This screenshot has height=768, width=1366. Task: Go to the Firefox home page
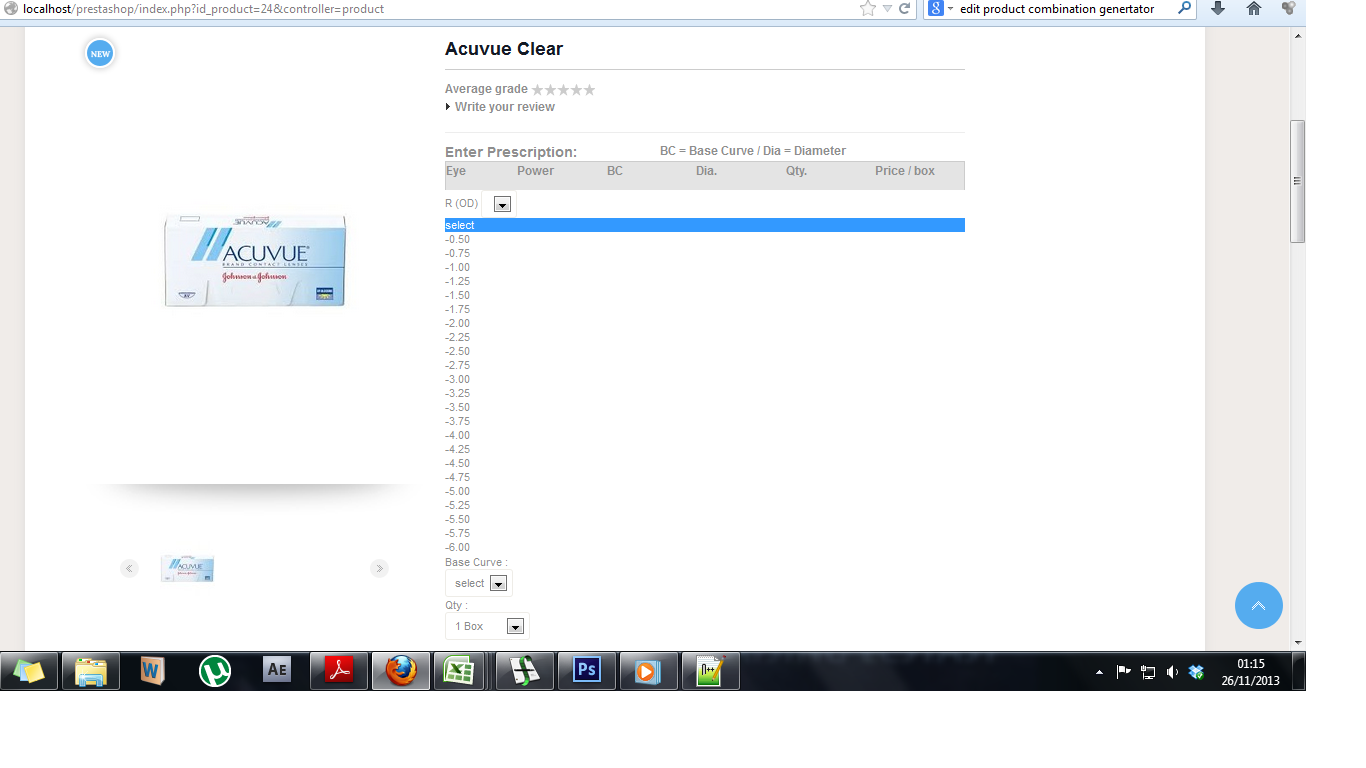[1254, 9]
